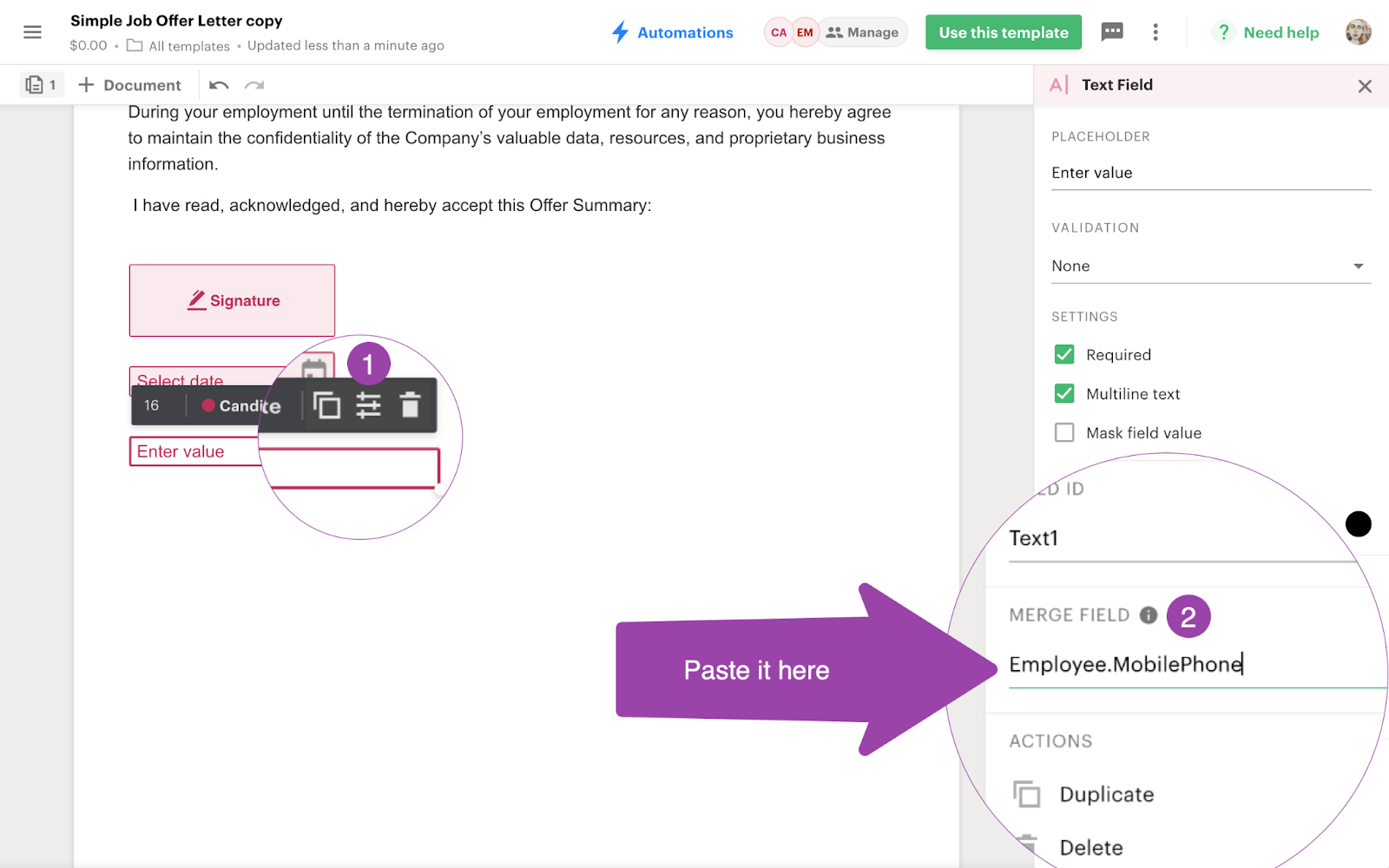Open the Validation None dropdown
1389x868 pixels.
point(1211,266)
